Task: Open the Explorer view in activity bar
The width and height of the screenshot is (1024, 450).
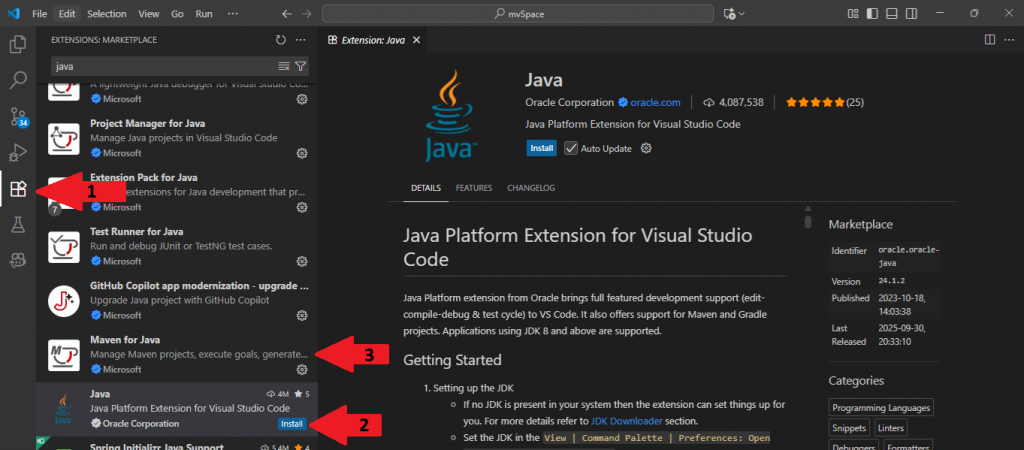Action: pos(17,44)
